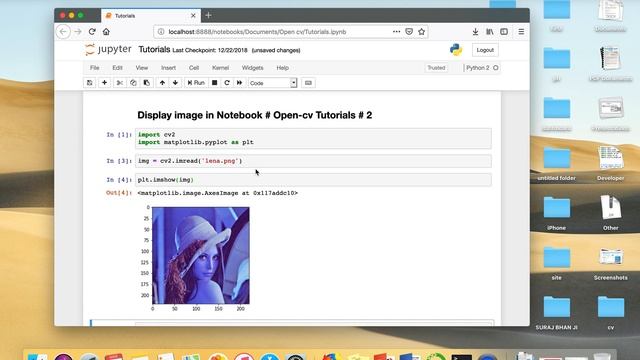Click the Jupyter logo

click(108, 50)
